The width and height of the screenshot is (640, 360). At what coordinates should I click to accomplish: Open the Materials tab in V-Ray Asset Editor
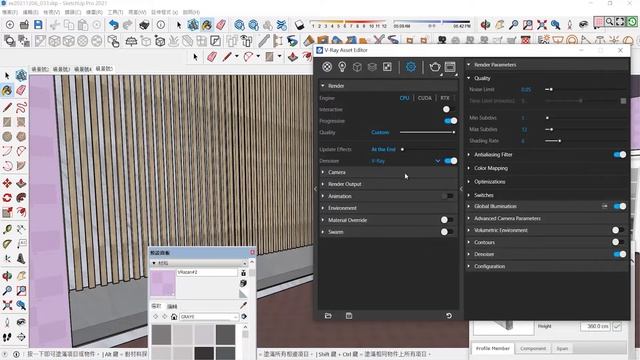coord(327,67)
